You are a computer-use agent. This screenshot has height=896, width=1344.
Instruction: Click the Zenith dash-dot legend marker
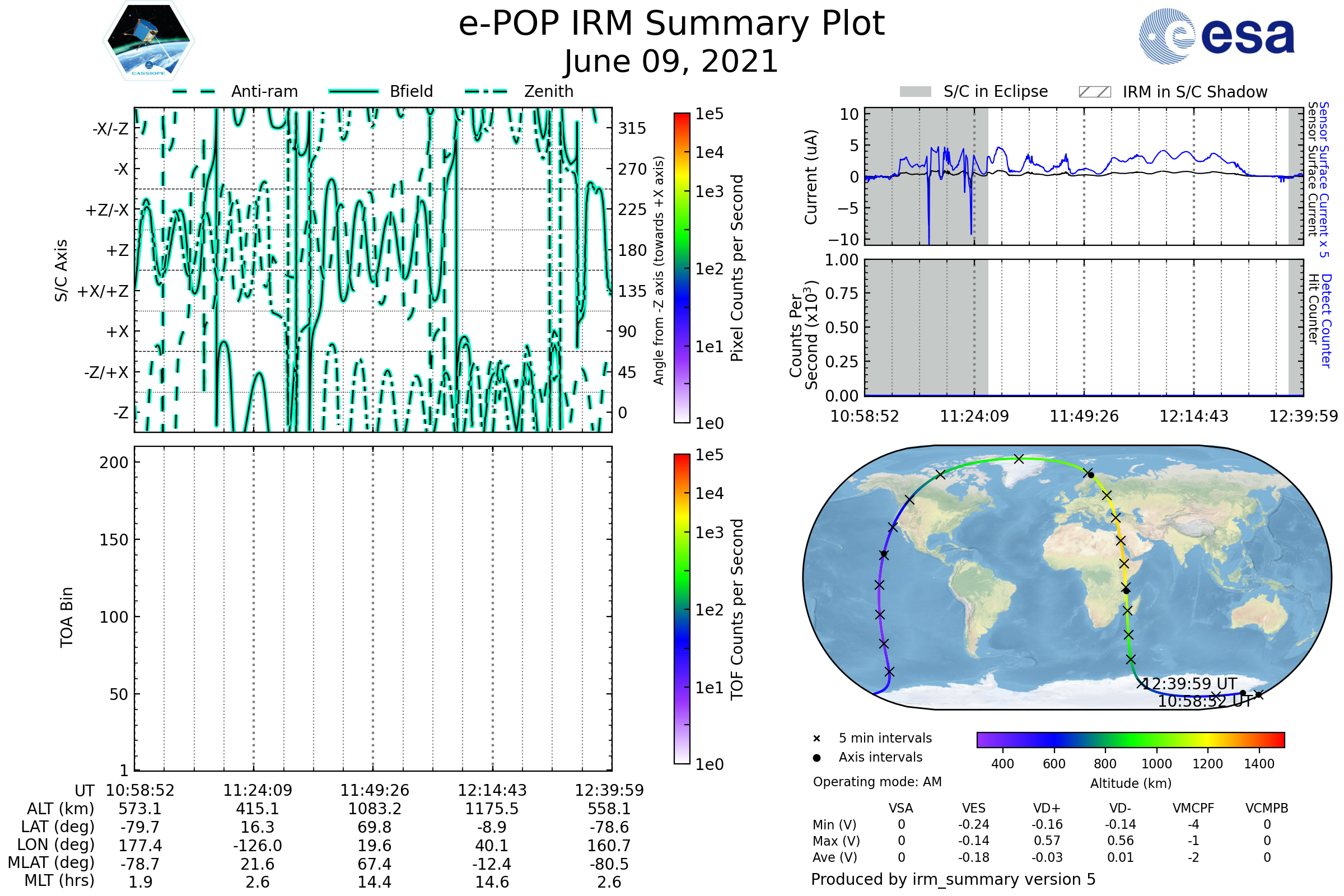pos(486,91)
